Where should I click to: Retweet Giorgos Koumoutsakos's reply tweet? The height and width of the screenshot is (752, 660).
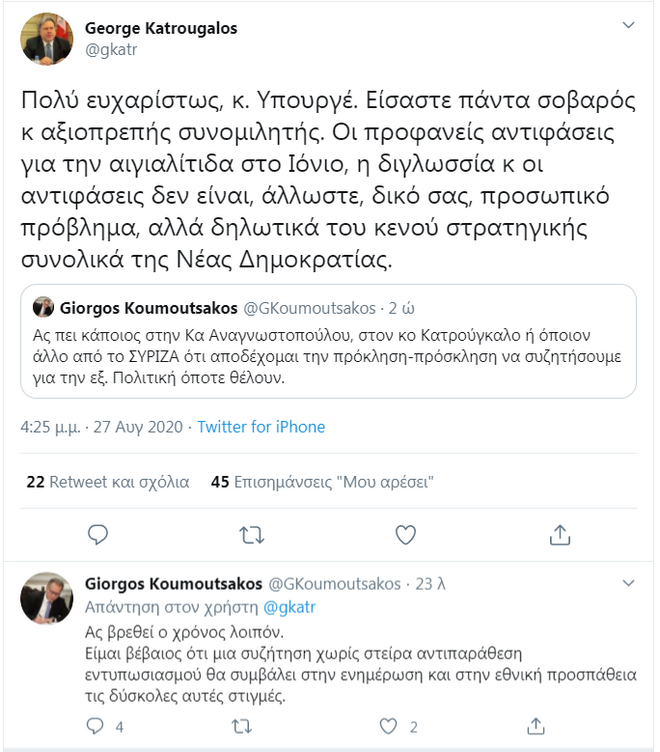click(x=242, y=727)
